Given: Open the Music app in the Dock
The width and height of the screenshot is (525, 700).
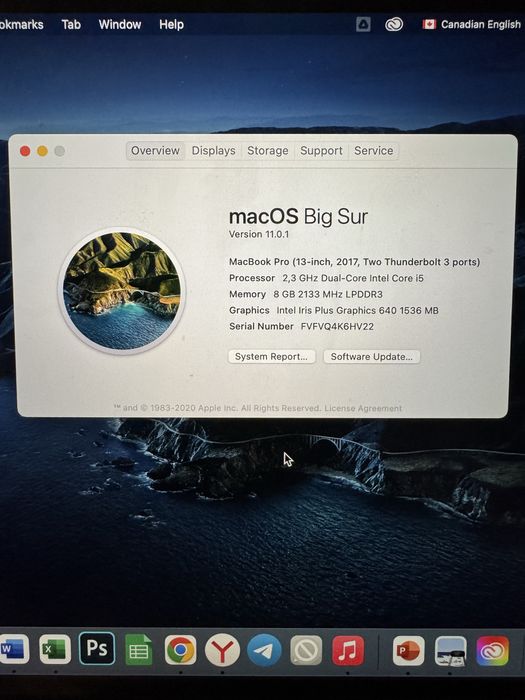Looking at the screenshot, I should [x=348, y=650].
